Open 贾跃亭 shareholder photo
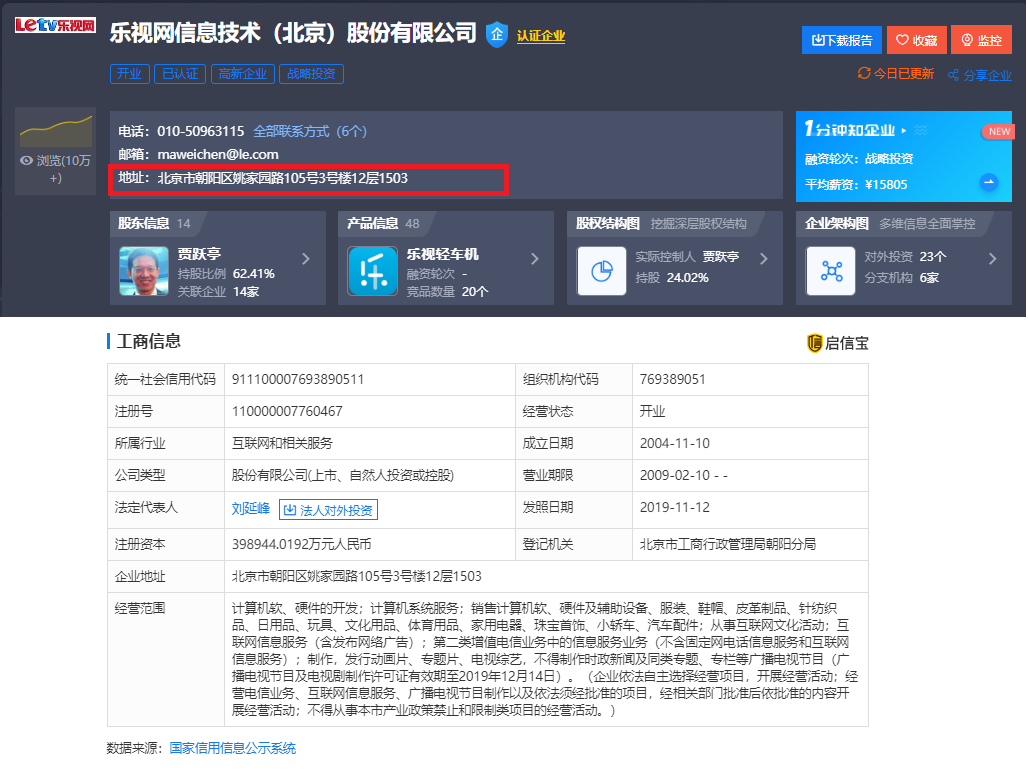Image resolution: width=1028 pixels, height=774 pixels. coord(144,271)
